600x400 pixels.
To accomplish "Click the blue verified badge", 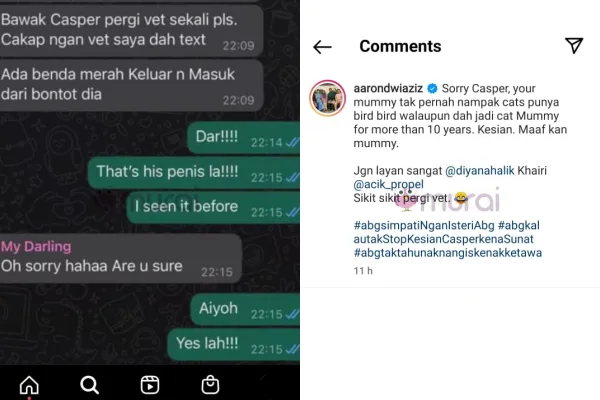I will tap(432, 88).
